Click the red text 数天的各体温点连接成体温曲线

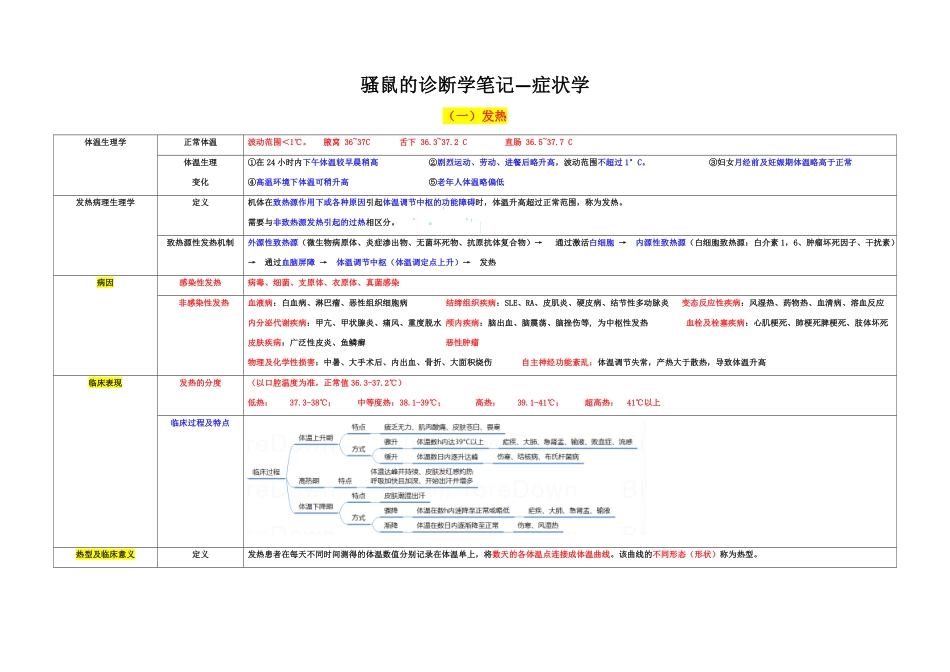point(551,554)
